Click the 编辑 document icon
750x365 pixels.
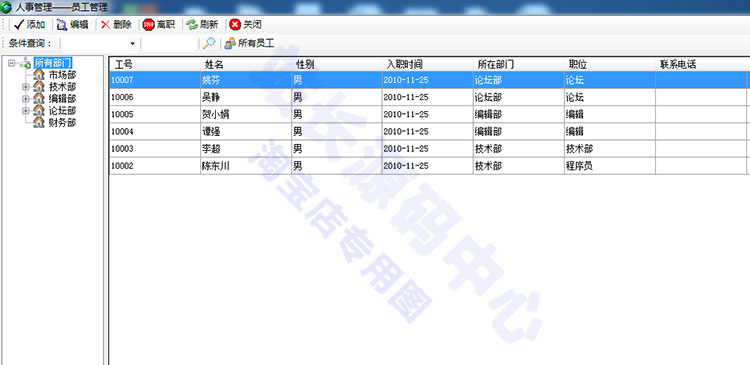coord(62,25)
